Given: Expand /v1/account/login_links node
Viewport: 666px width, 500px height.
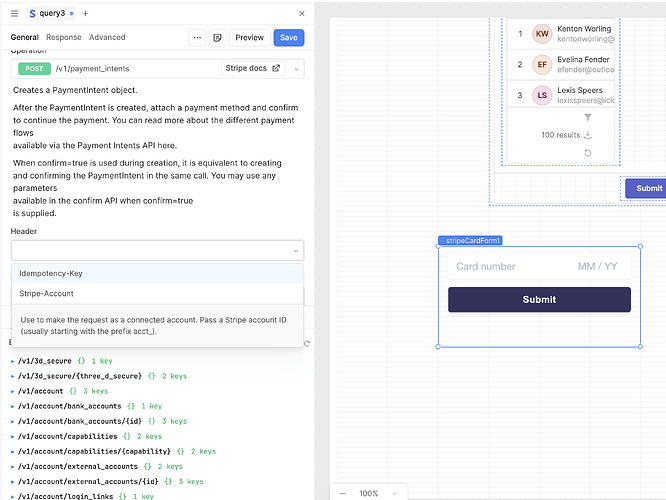Looking at the screenshot, I should click(x=12, y=497).
